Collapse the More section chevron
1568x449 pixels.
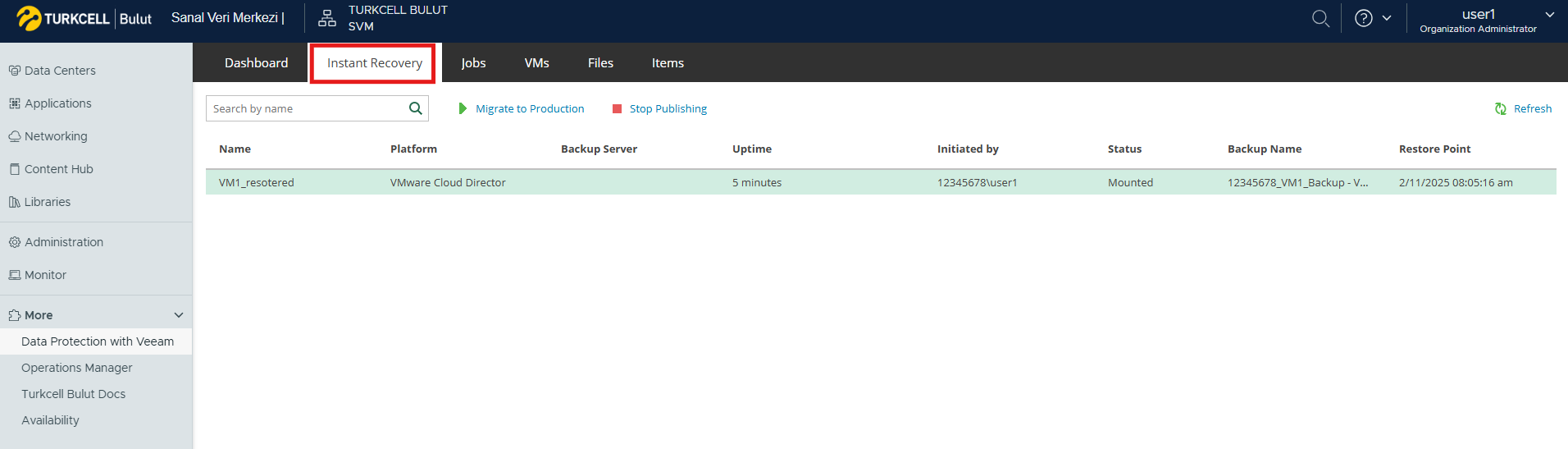pyautogui.click(x=179, y=315)
